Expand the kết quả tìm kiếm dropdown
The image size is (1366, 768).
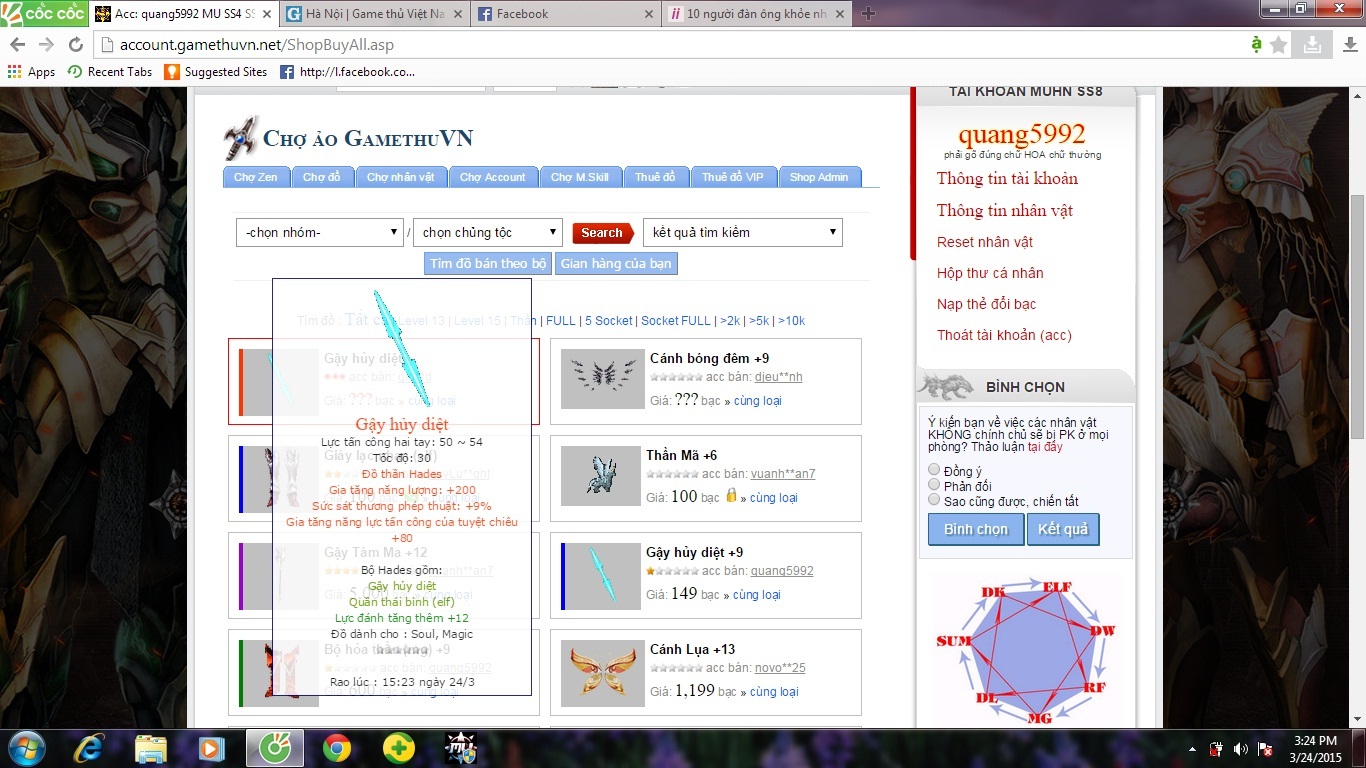tap(743, 232)
